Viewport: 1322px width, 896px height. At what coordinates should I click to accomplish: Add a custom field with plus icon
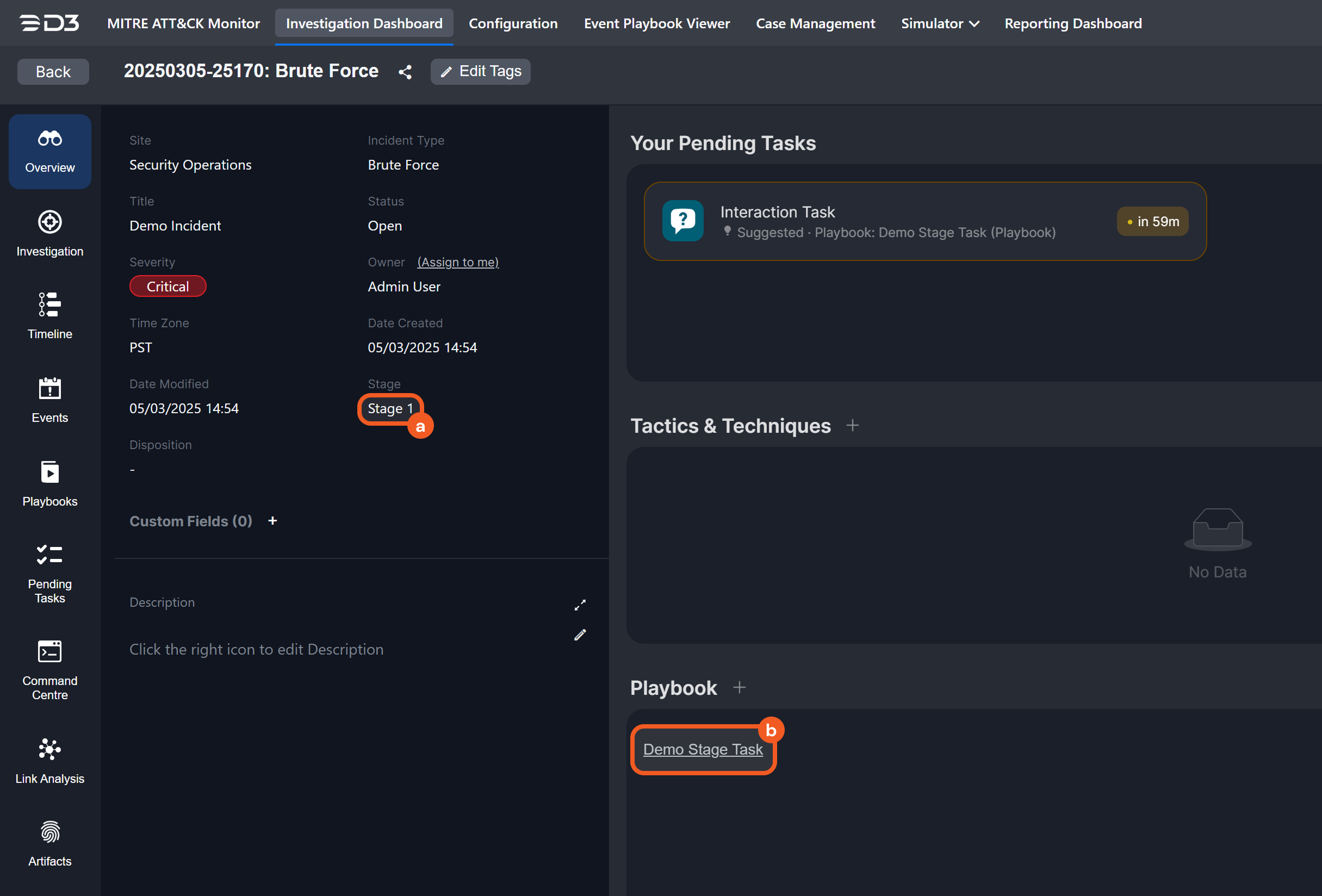[272, 521]
